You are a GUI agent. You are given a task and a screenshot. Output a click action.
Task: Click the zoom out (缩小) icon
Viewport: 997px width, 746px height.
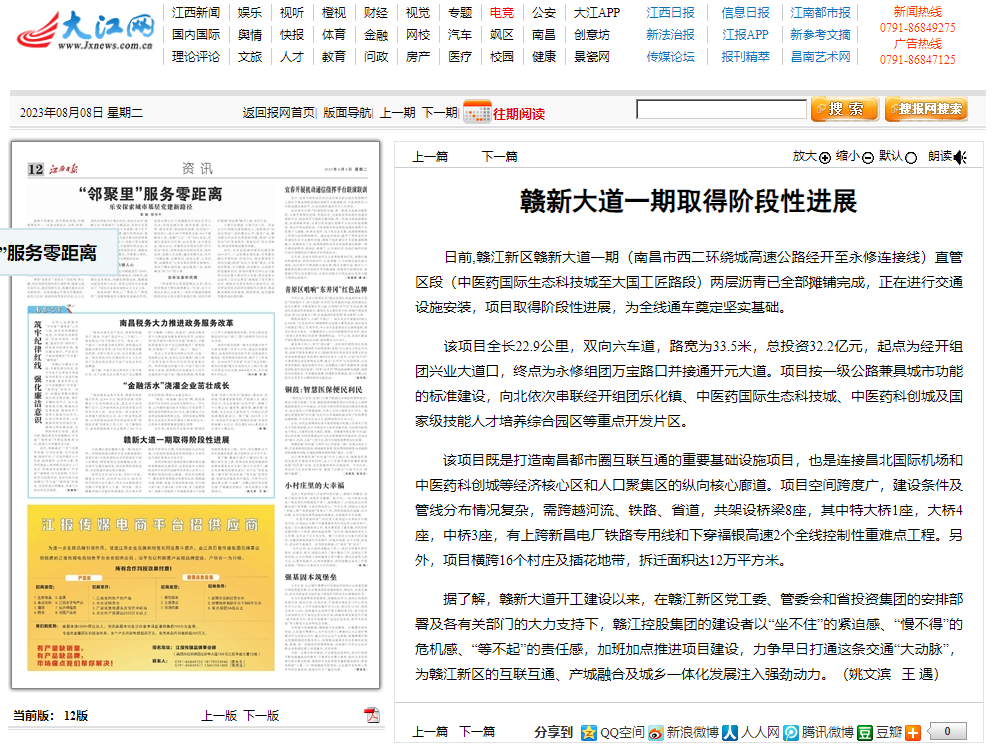tap(868, 157)
